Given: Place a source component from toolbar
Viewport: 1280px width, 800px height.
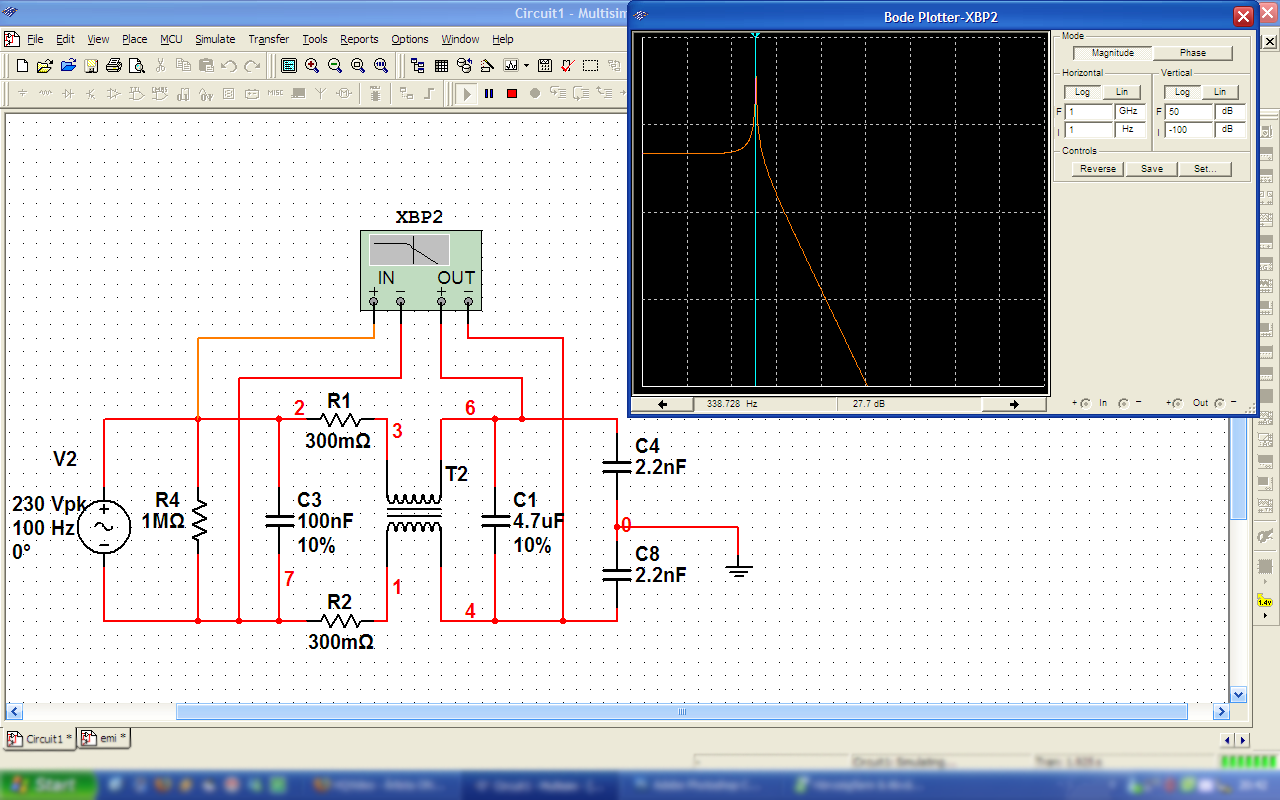Looking at the screenshot, I should [23, 93].
